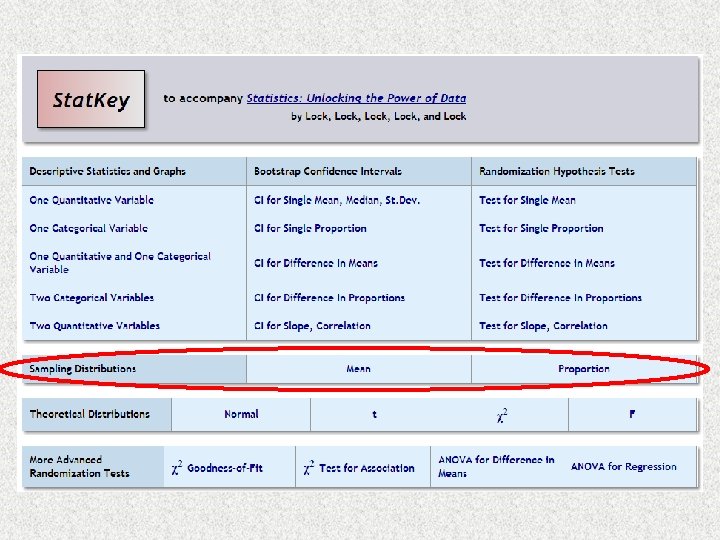Open CI for Difference In Proportions
The width and height of the screenshot is (720, 540).
pyautogui.click(x=329, y=298)
